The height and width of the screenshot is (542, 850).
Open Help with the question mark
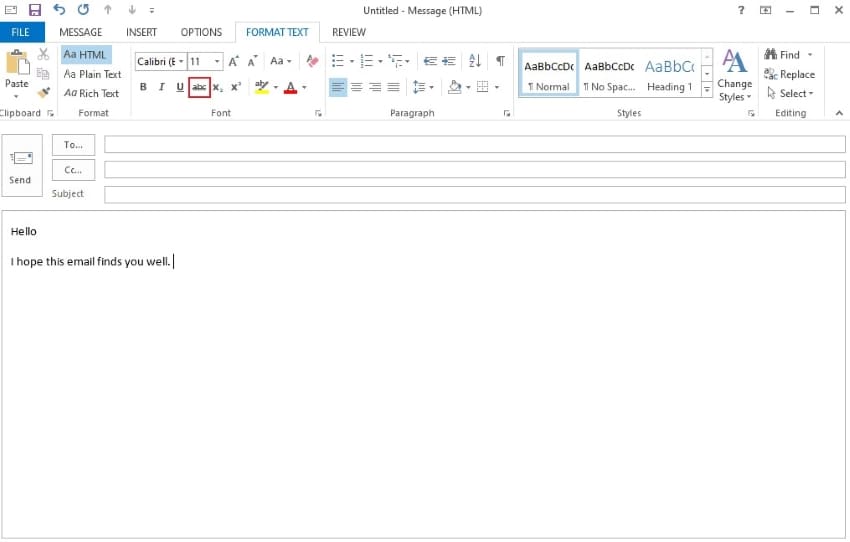[x=741, y=10]
